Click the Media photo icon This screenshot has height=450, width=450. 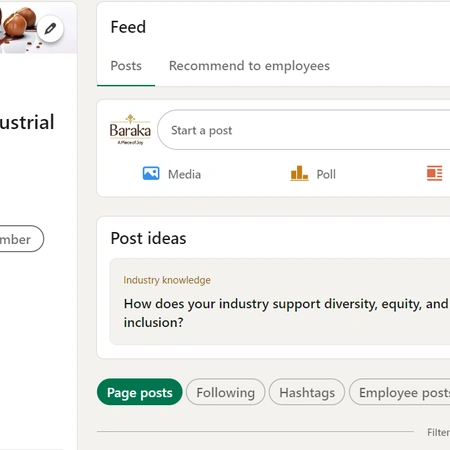point(151,173)
